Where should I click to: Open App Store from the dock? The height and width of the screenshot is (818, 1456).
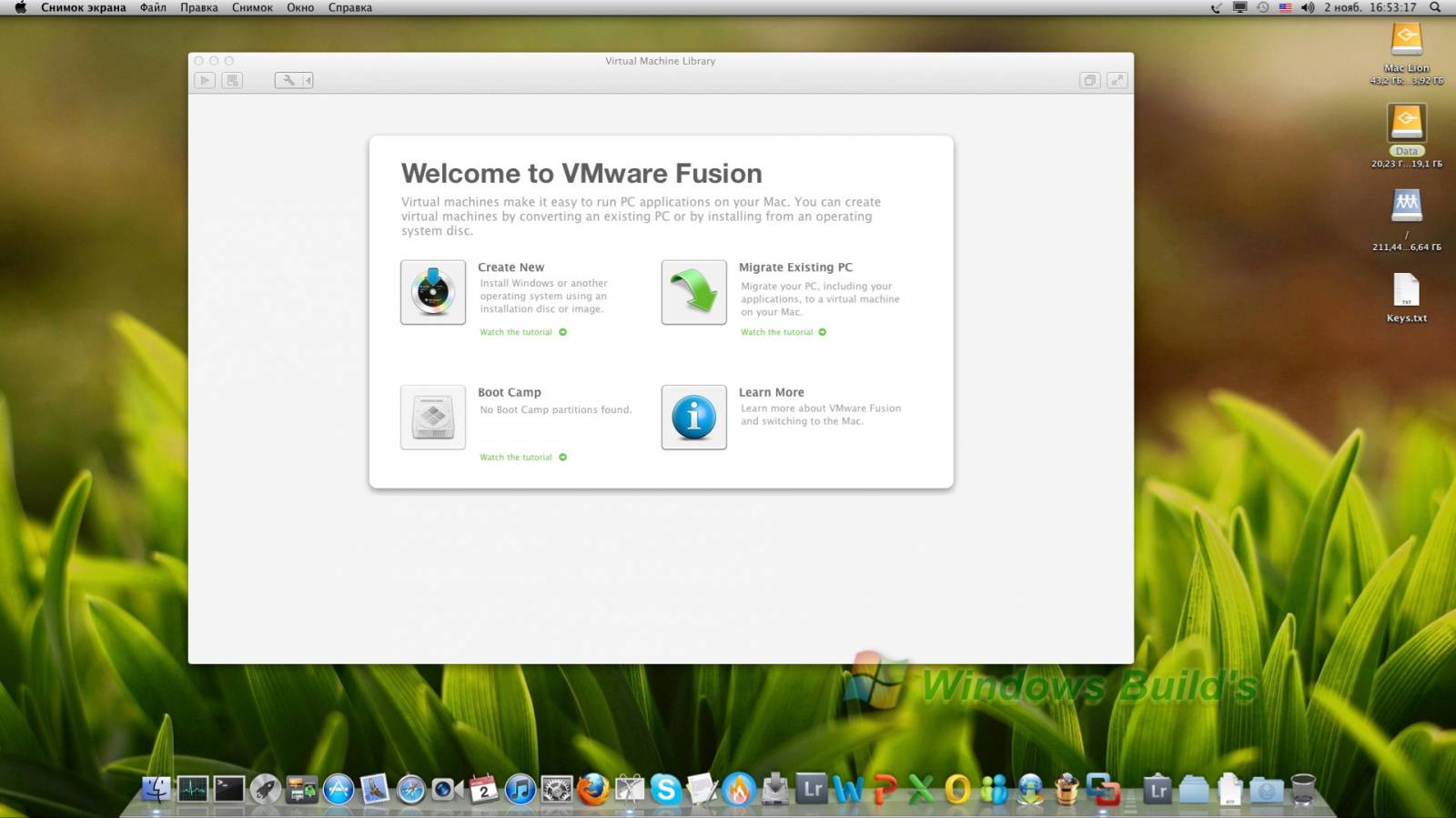click(x=339, y=789)
